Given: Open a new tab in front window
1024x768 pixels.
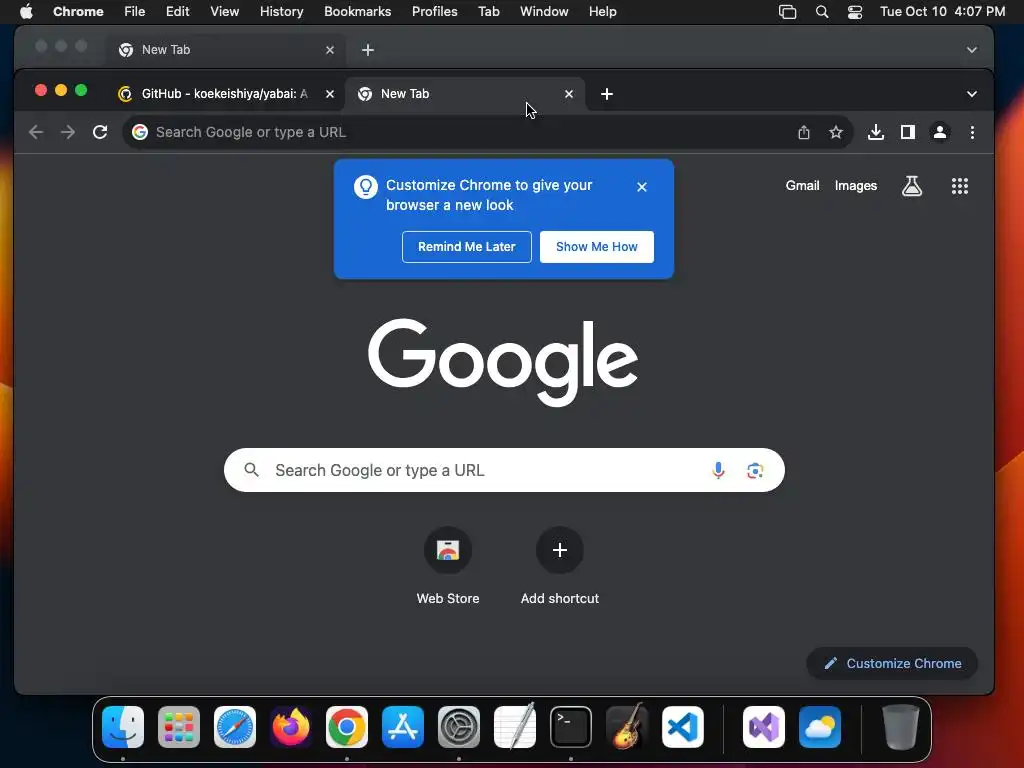Looking at the screenshot, I should (x=607, y=94).
